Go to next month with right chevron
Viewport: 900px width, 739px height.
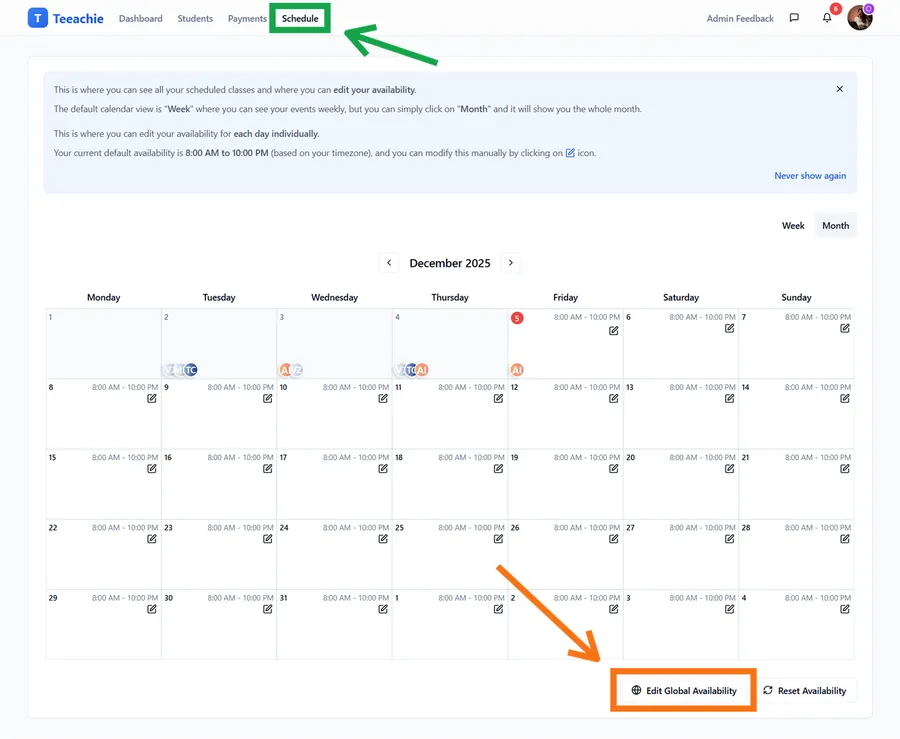click(x=511, y=263)
